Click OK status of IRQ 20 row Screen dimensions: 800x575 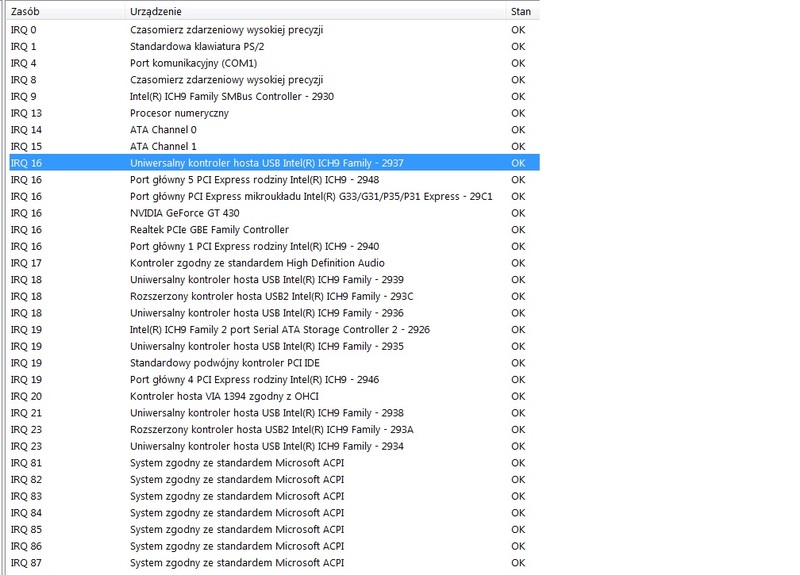click(x=518, y=396)
